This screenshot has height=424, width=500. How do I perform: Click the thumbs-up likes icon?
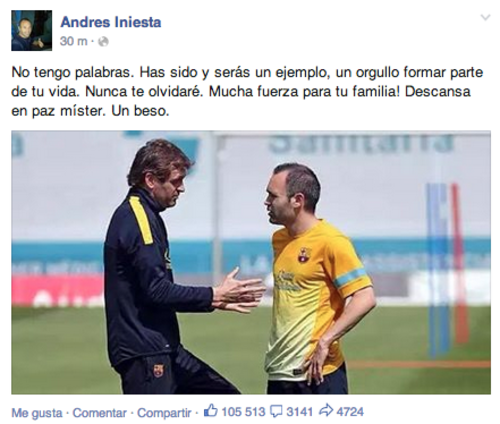point(210,411)
